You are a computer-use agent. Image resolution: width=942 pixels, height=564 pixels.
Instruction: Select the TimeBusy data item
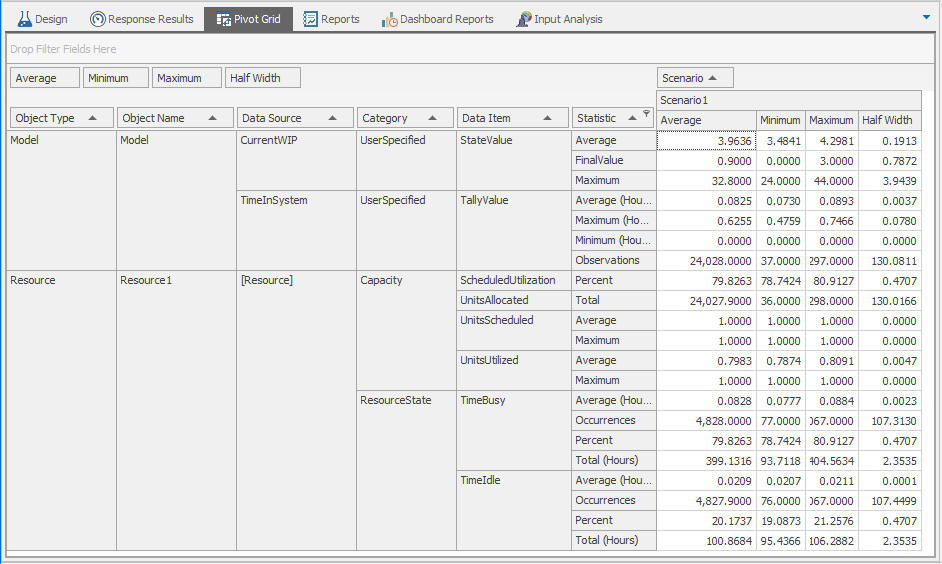coord(514,431)
